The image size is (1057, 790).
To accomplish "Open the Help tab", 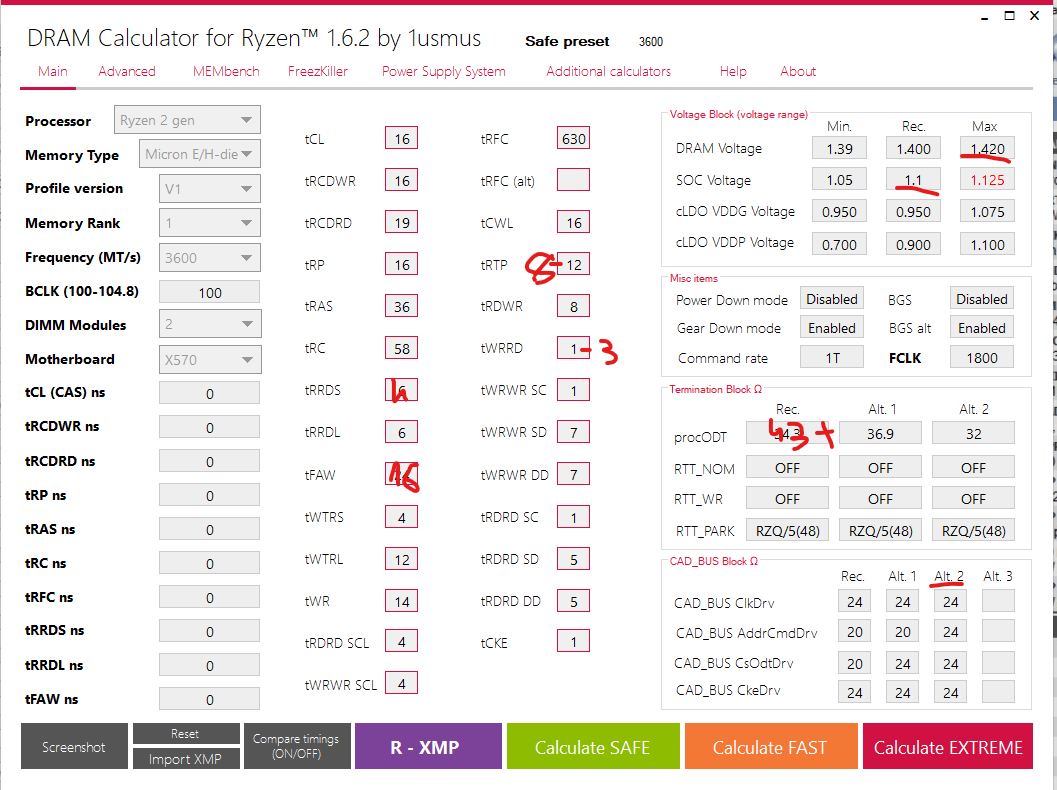I will (x=733, y=71).
